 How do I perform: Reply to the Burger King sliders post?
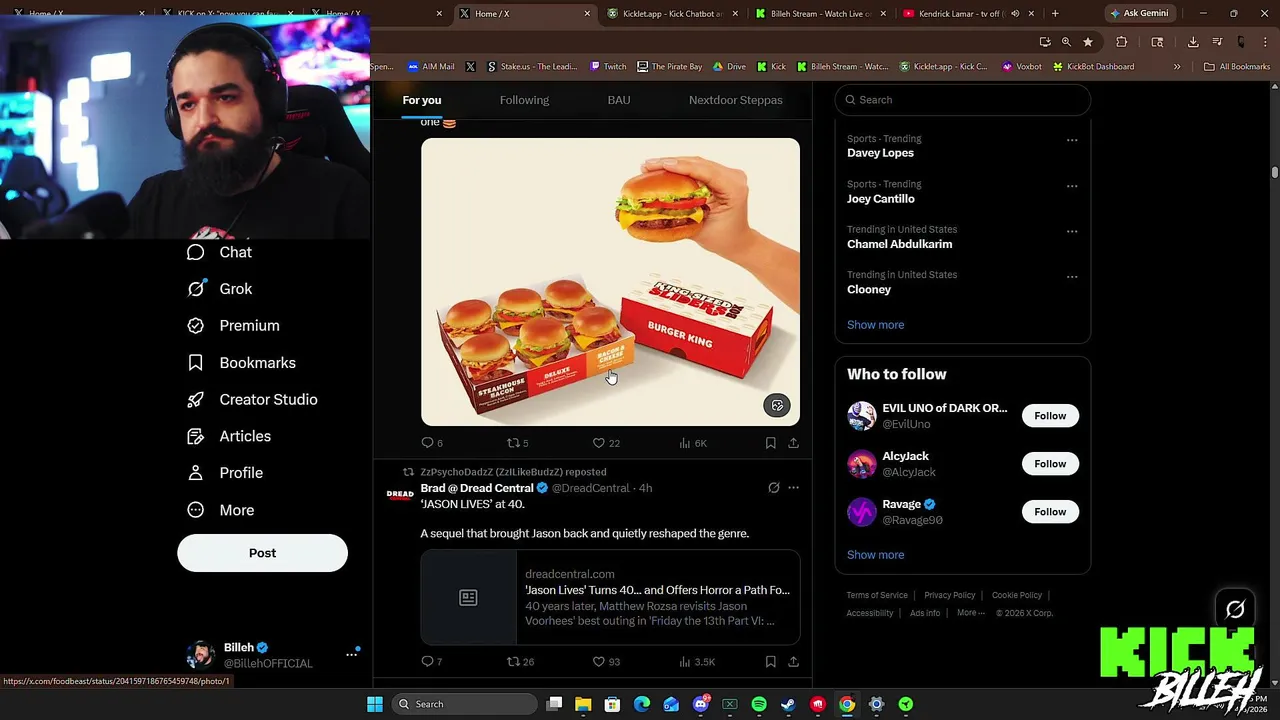432,443
